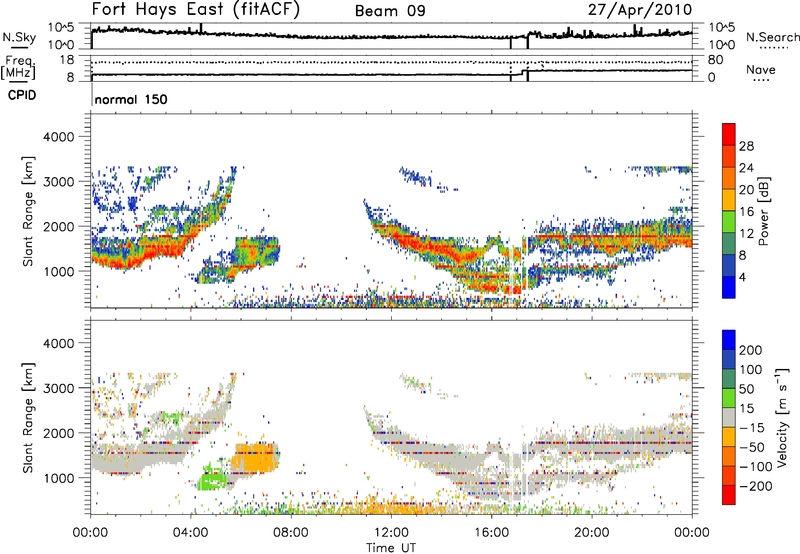Click the '20:00' time tick label

click(591, 533)
